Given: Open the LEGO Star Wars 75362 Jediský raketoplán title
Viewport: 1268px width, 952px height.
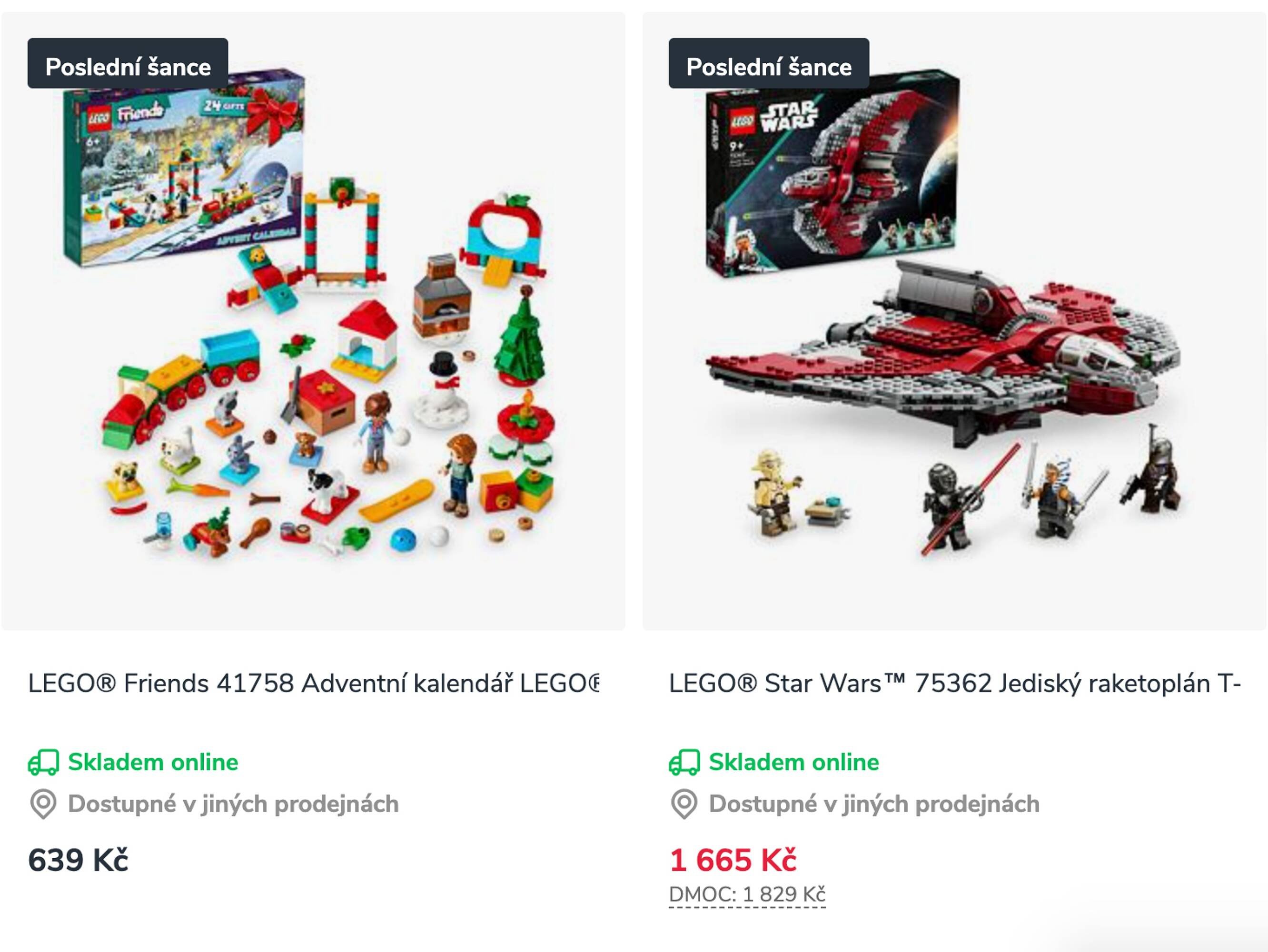Looking at the screenshot, I should click(954, 683).
